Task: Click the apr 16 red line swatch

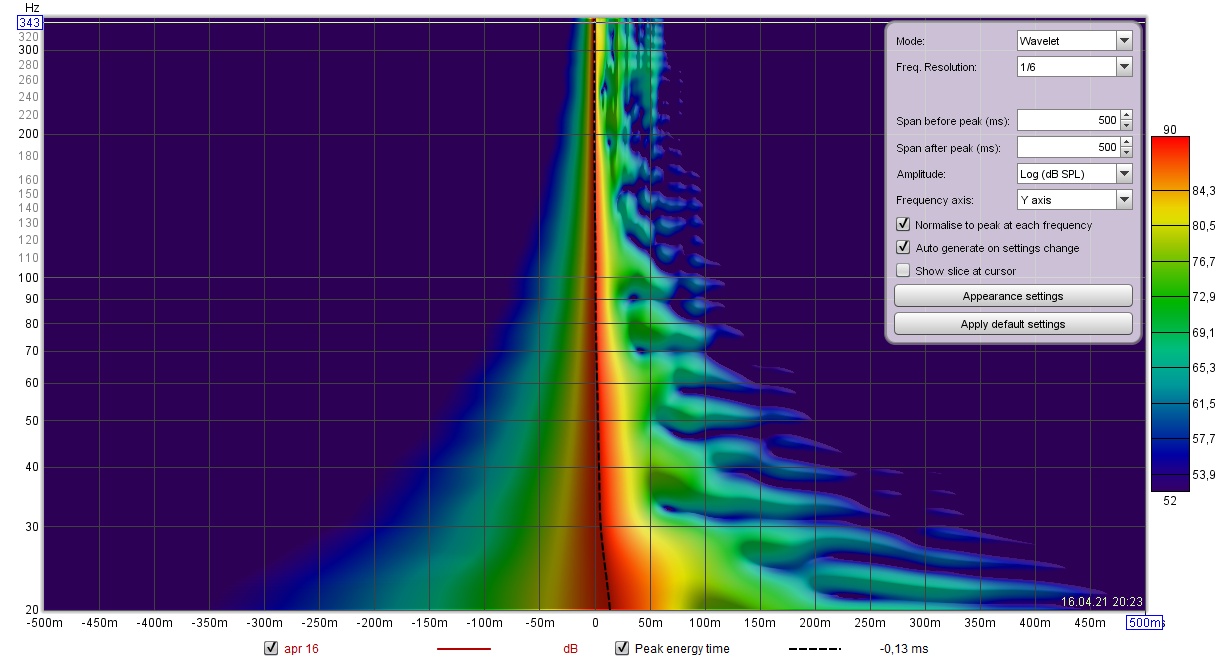Action: coord(464,649)
